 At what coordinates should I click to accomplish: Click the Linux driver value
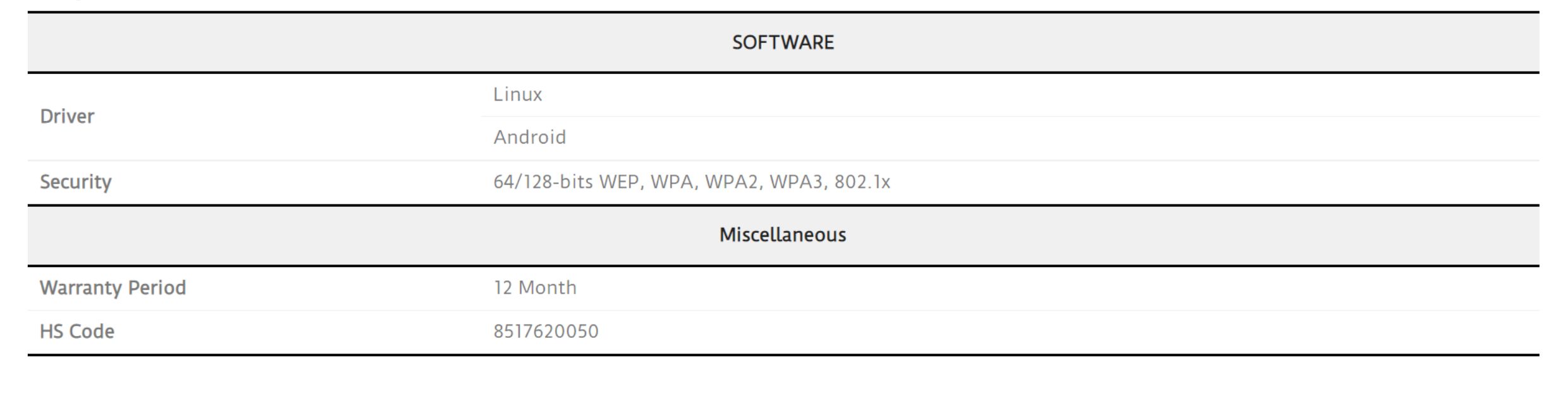518,94
